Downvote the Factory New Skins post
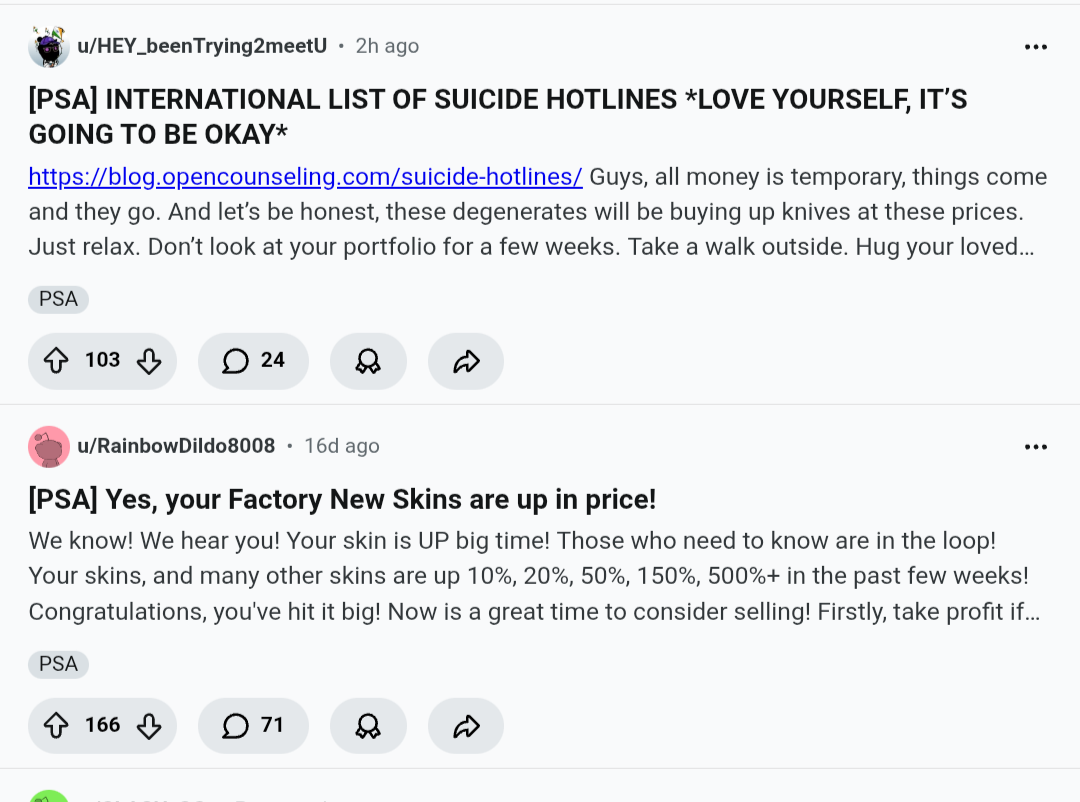 coord(149,726)
